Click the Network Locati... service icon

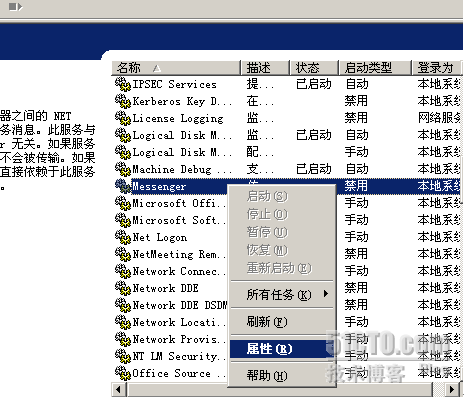pyautogui.click(x=123, y=322)
